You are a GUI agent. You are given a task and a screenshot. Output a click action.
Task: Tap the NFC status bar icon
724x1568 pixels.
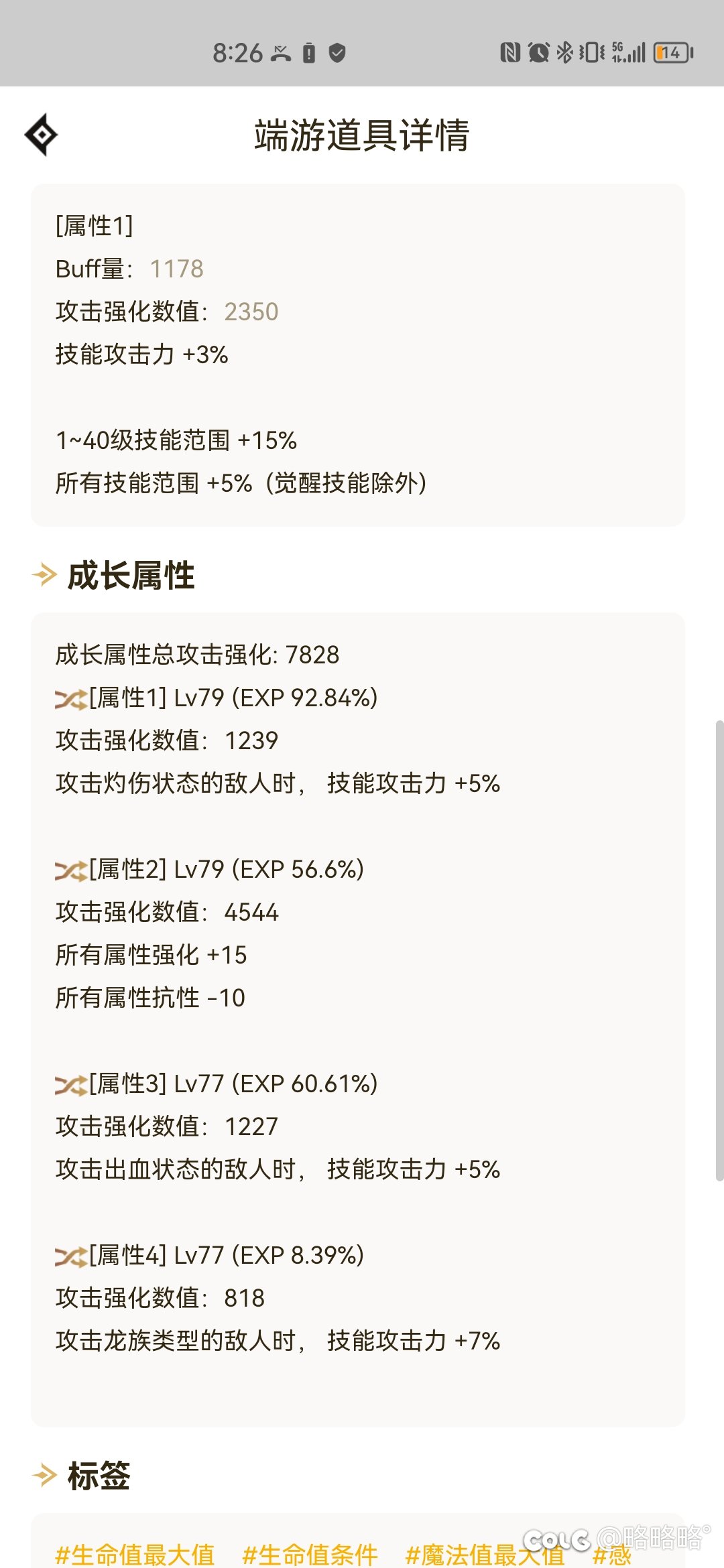510,52
